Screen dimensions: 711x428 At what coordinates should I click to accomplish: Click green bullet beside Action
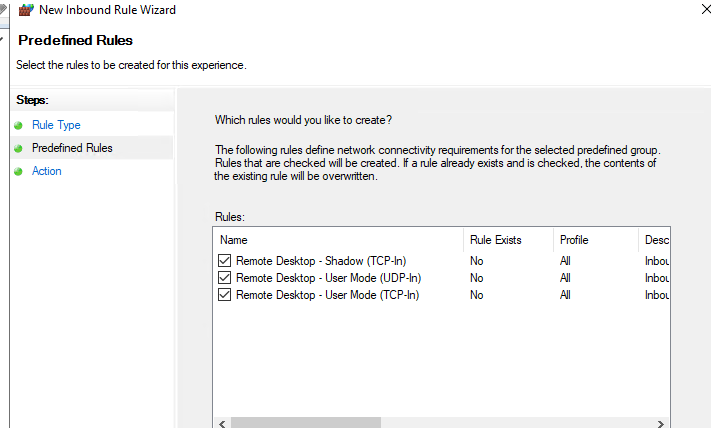tap(18, 171)
